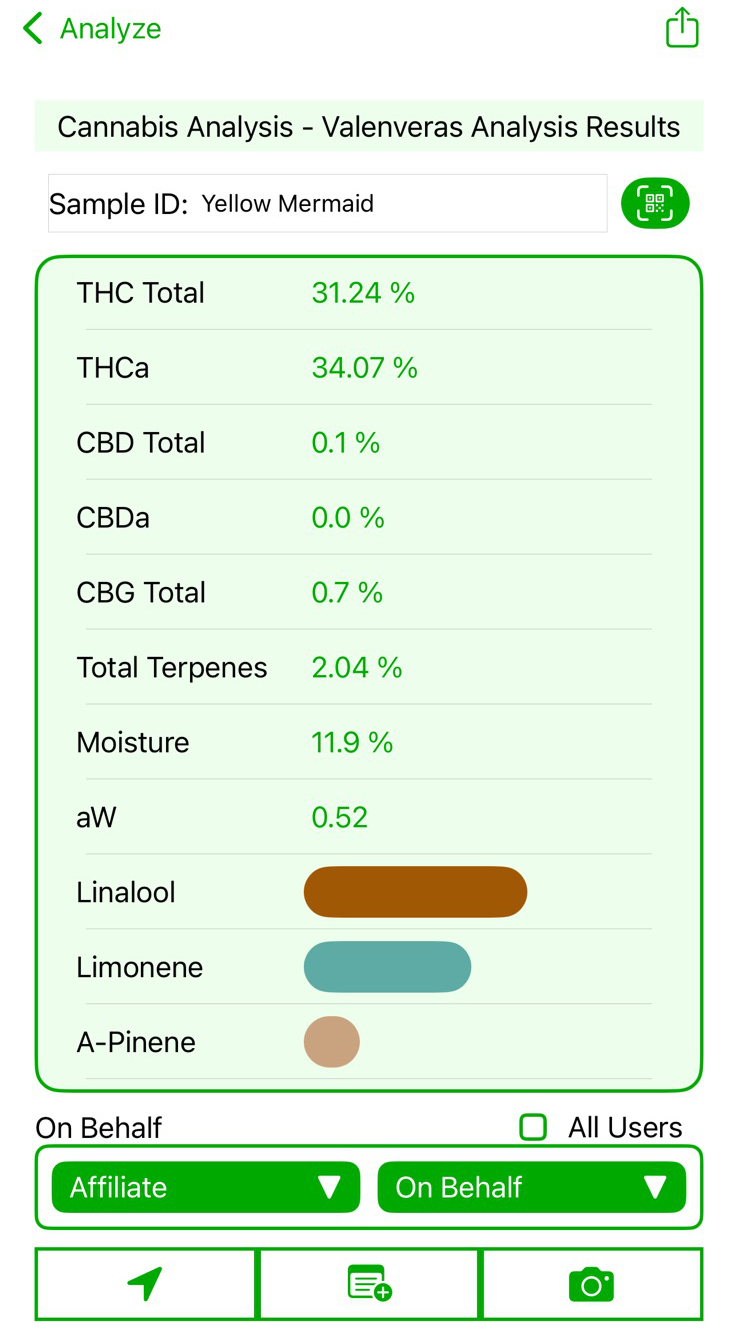This screenshot has height=1337, width=738.
Task: Open the share sheet icon
Action: pyautogui.click(x=682, y=28)
